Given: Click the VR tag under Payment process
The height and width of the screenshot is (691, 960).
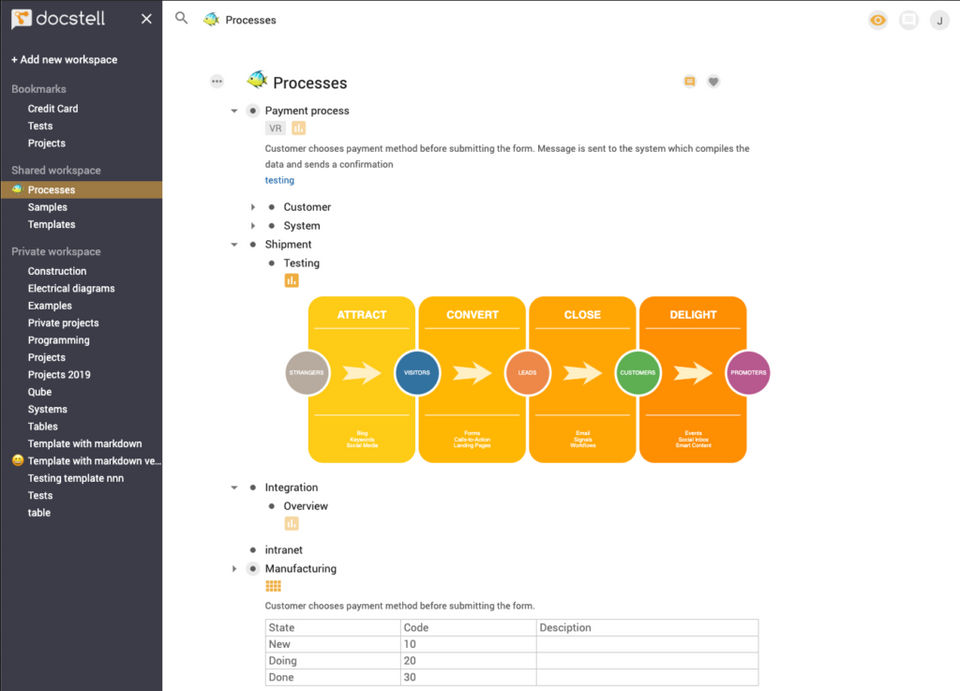Looking at the screenshot, I should pos(276,128).
